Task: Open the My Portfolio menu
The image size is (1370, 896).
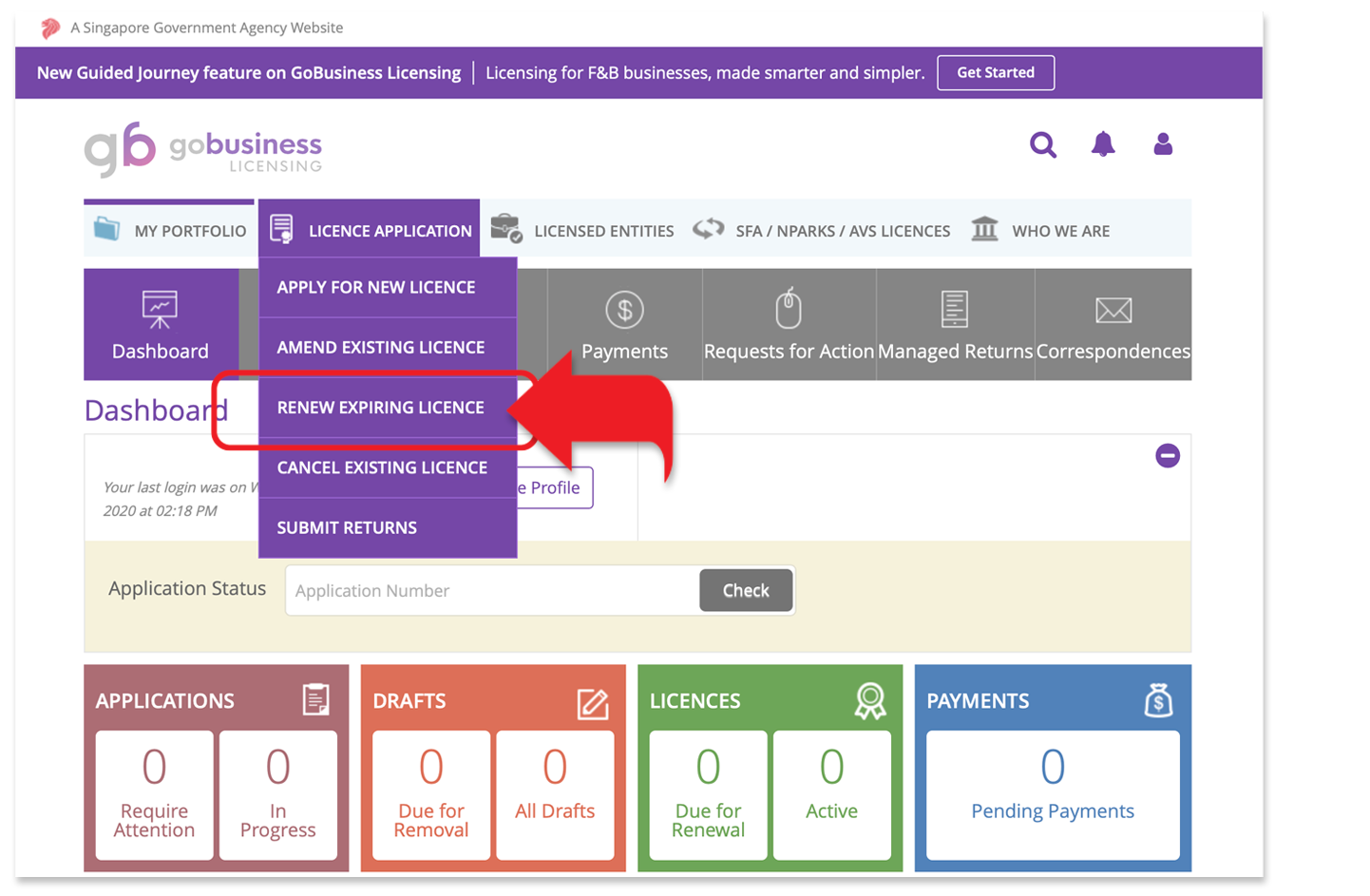Action: click(x=170, y=230)
